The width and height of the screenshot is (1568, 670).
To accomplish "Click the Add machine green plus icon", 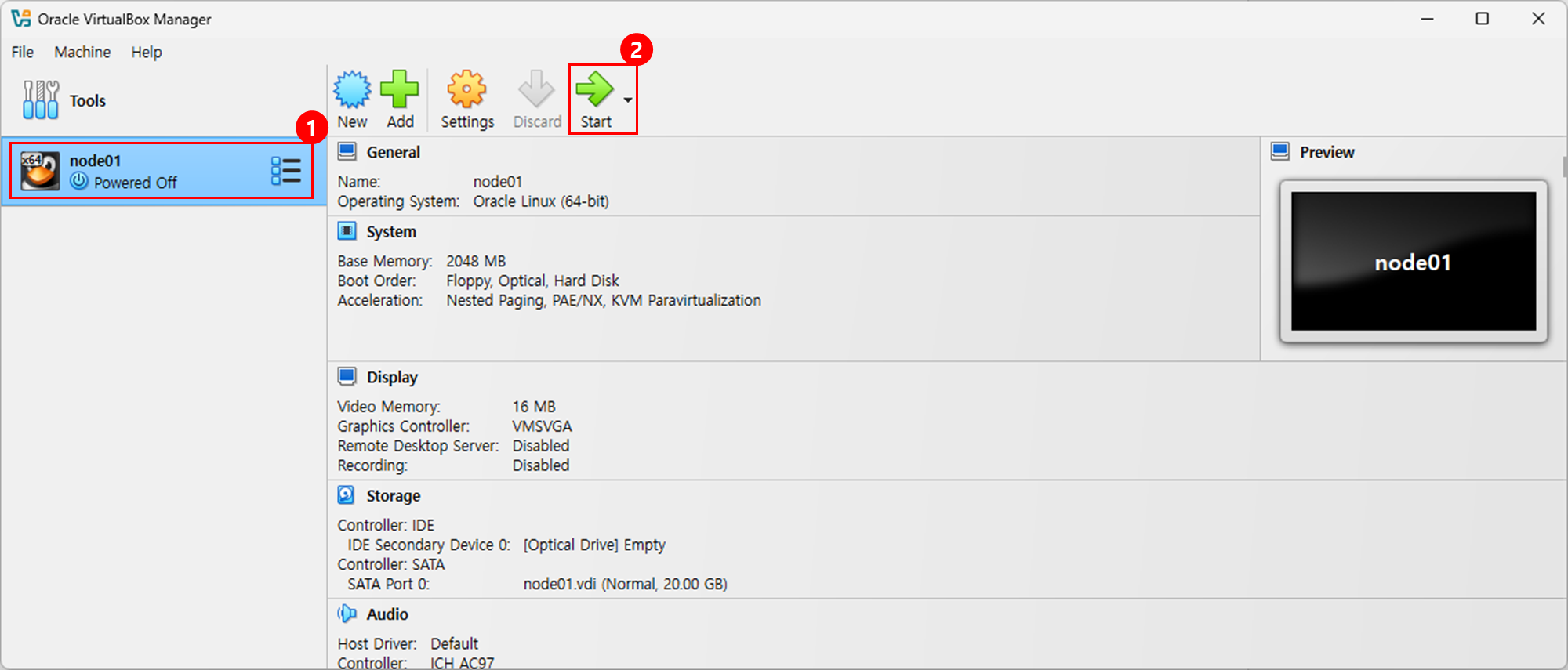I will [x=400, y=89].
